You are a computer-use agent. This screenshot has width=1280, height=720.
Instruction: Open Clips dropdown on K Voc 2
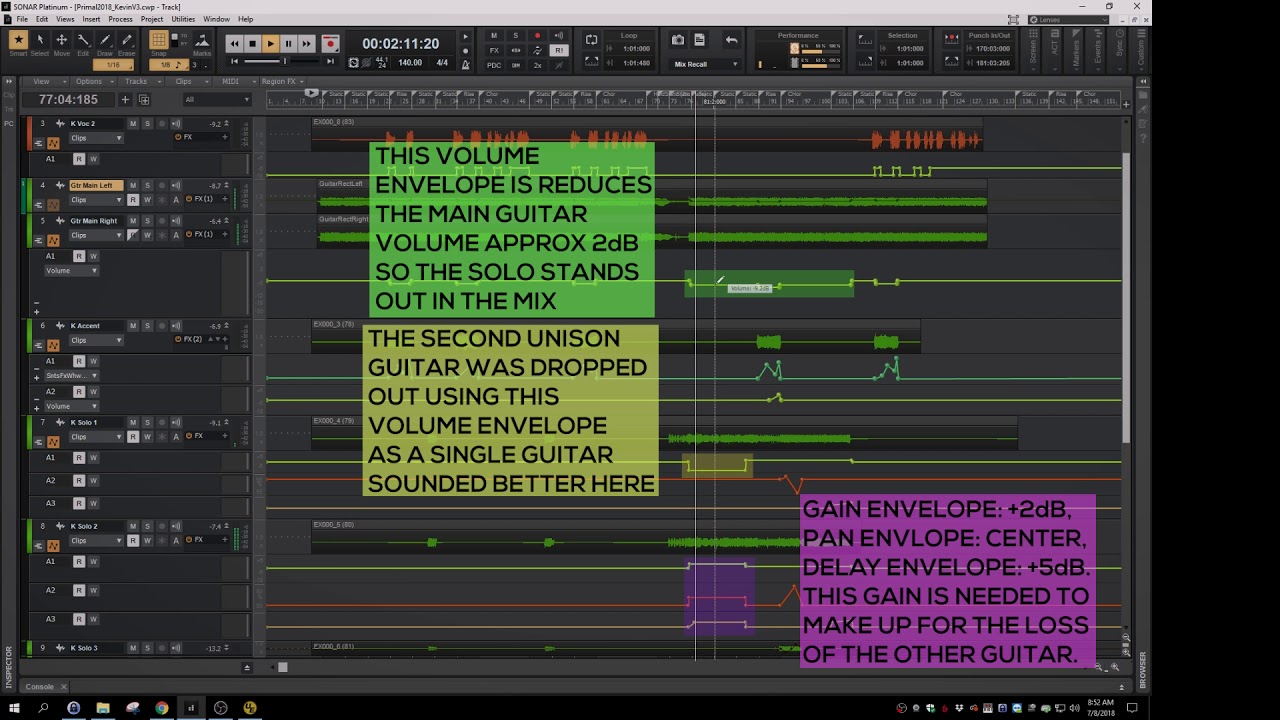tap(96, 138)
